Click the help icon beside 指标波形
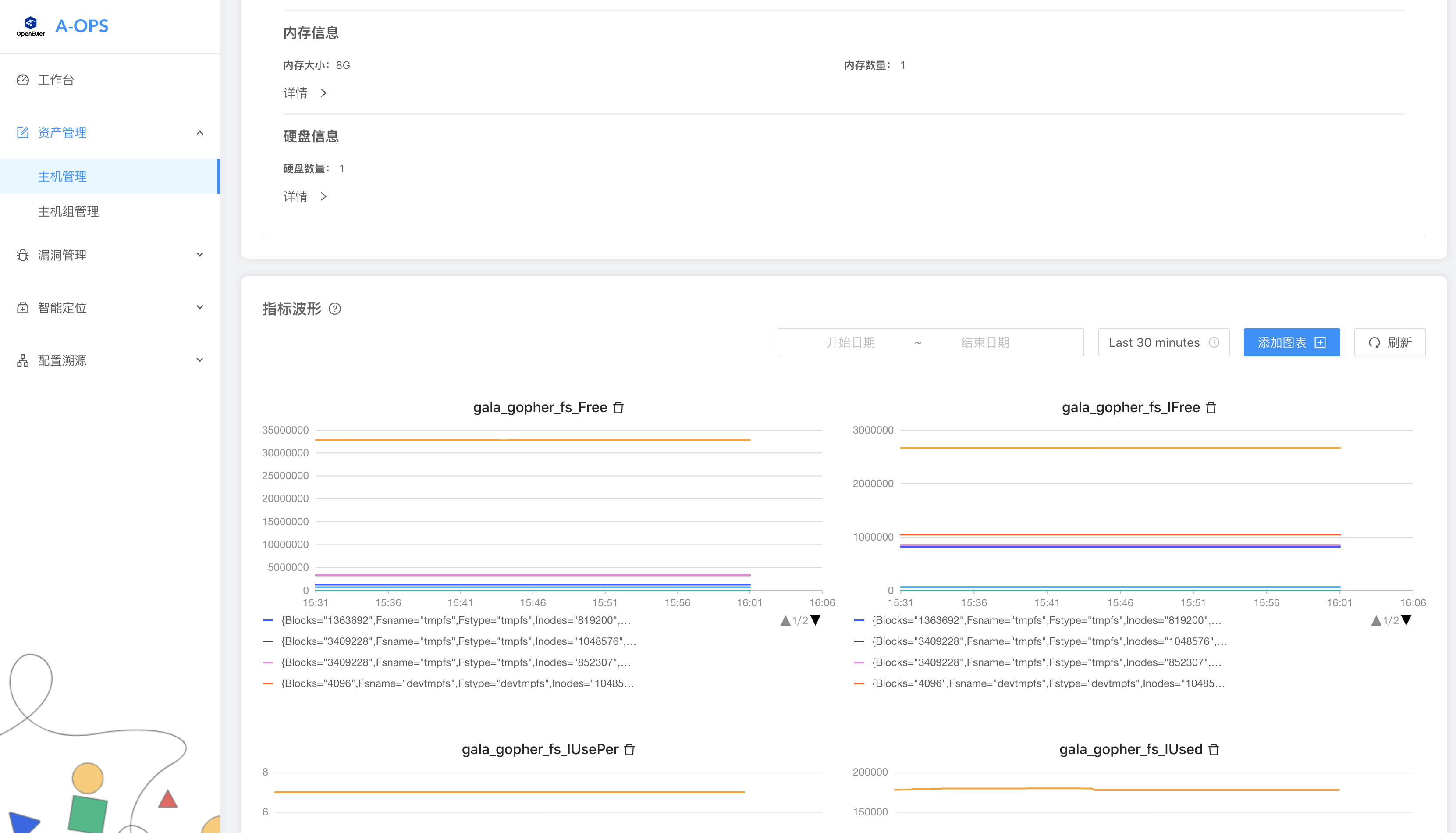This screenshot has width=1456, height=833. click(335, 309)
